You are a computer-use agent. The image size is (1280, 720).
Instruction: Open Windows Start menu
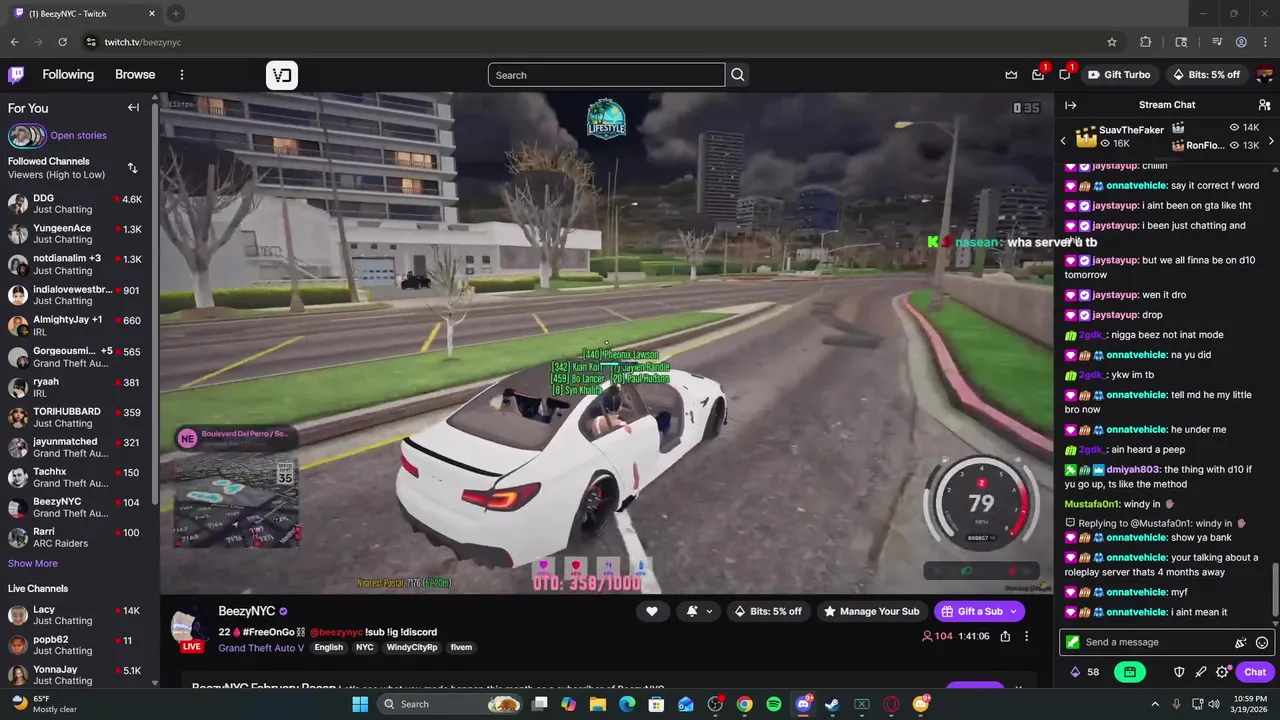[x=360, y=704]
